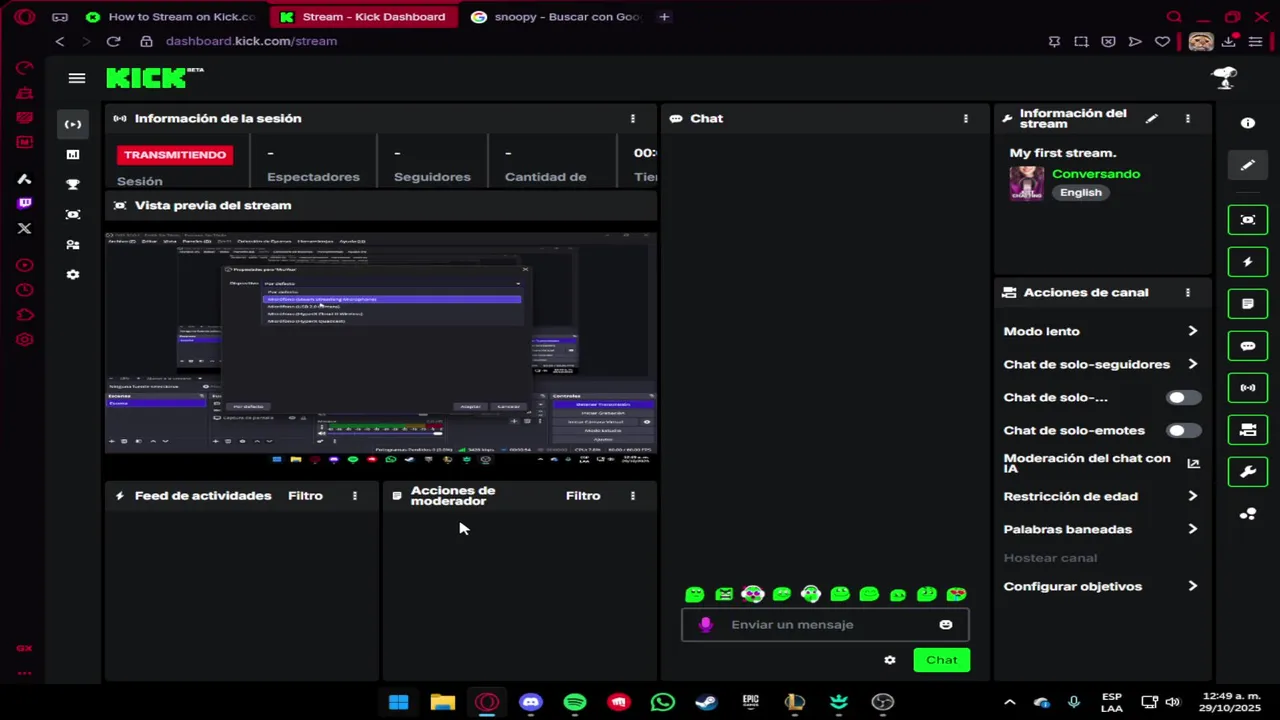Toggle the stream preview widget icon

pyautogui.click(x=1248, y=220)
